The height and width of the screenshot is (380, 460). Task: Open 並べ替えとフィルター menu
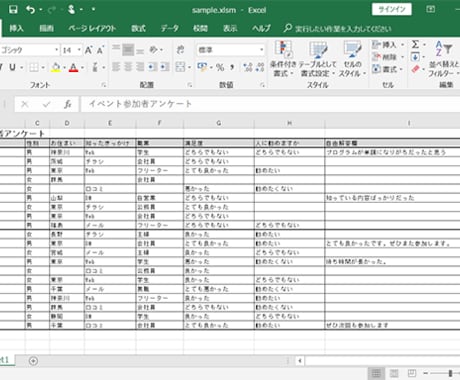pos(444,59)
